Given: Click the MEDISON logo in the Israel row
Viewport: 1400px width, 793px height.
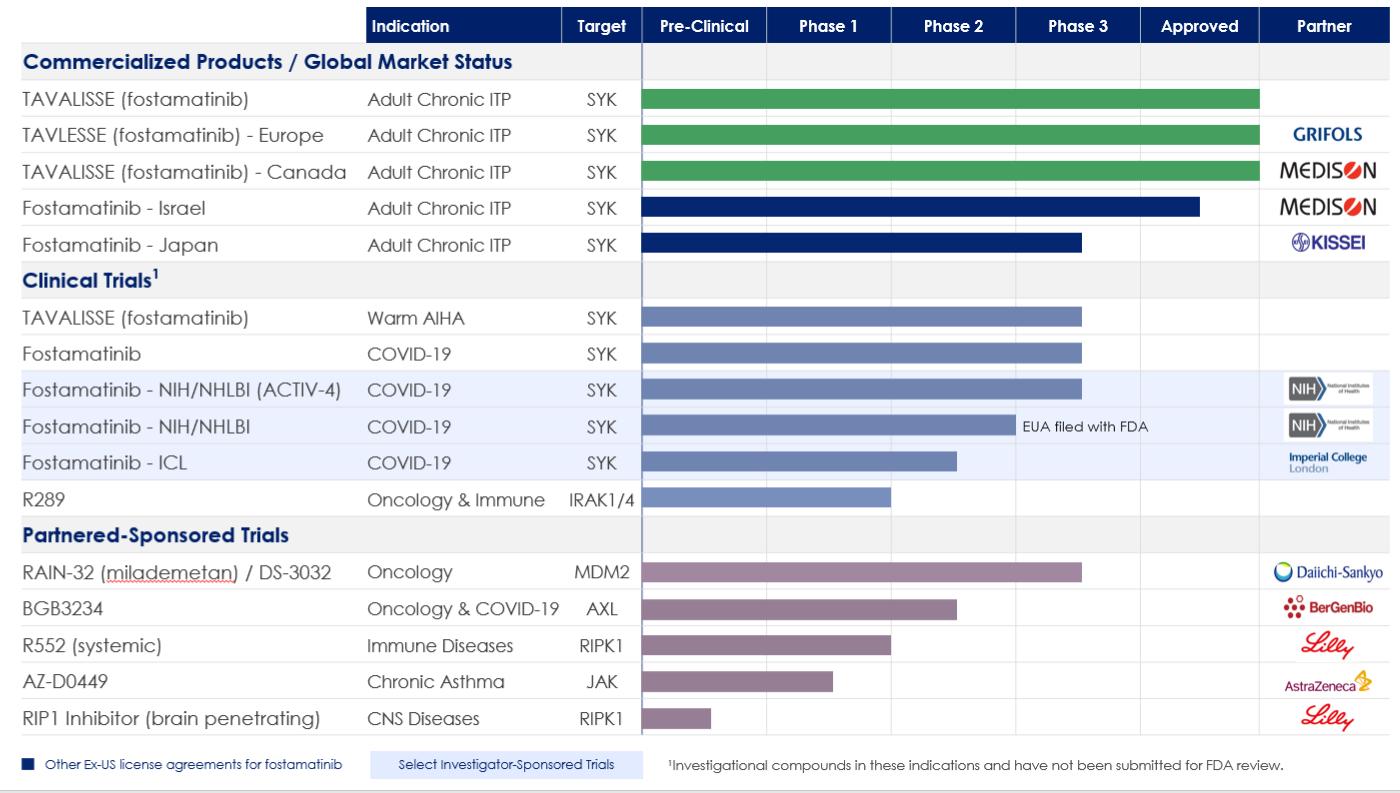Looking at the screenshot, I should [x=1328, y=208].
